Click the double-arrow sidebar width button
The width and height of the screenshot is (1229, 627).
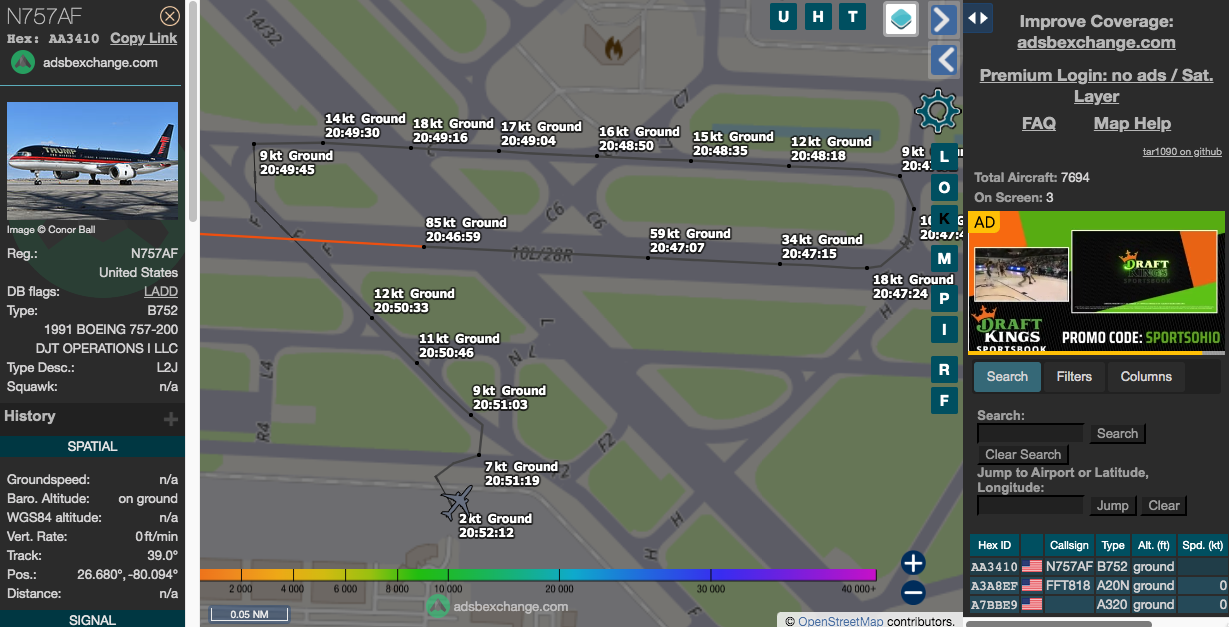point(978,17)
